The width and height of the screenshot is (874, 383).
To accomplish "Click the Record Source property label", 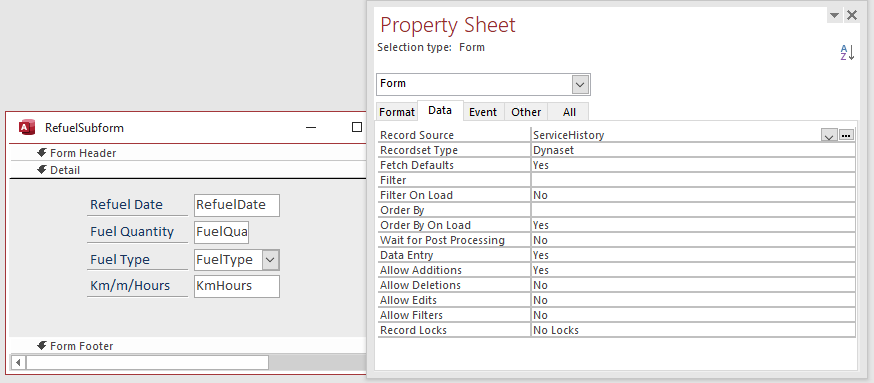I will tap(417, 135).
